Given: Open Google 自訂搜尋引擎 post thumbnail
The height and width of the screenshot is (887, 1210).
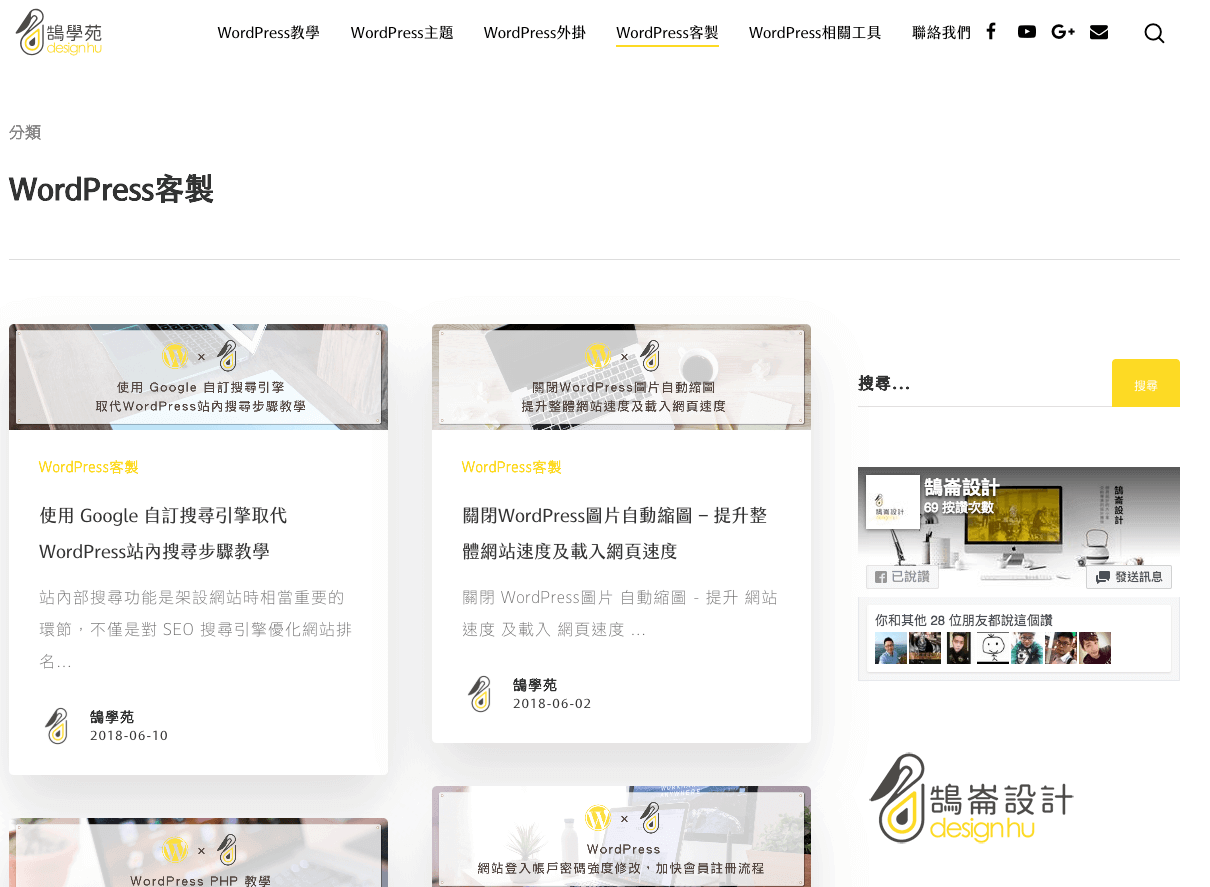Looking at the screenshot, I should pos(198,377).
